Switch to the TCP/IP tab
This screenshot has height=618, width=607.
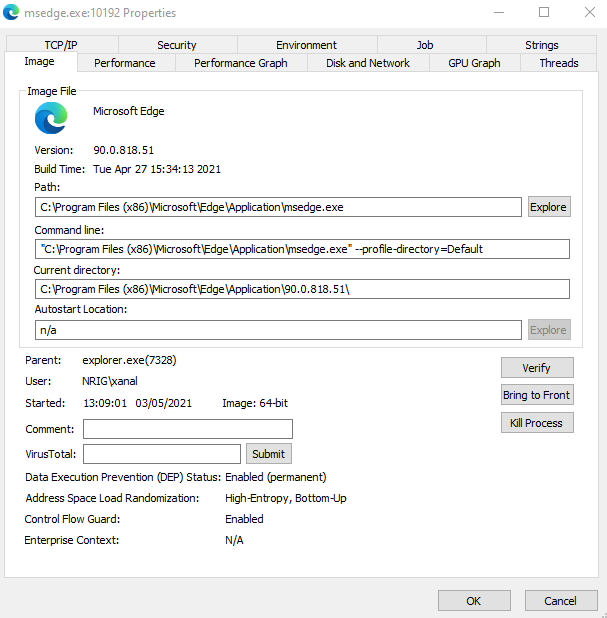[x=61, y=45]
